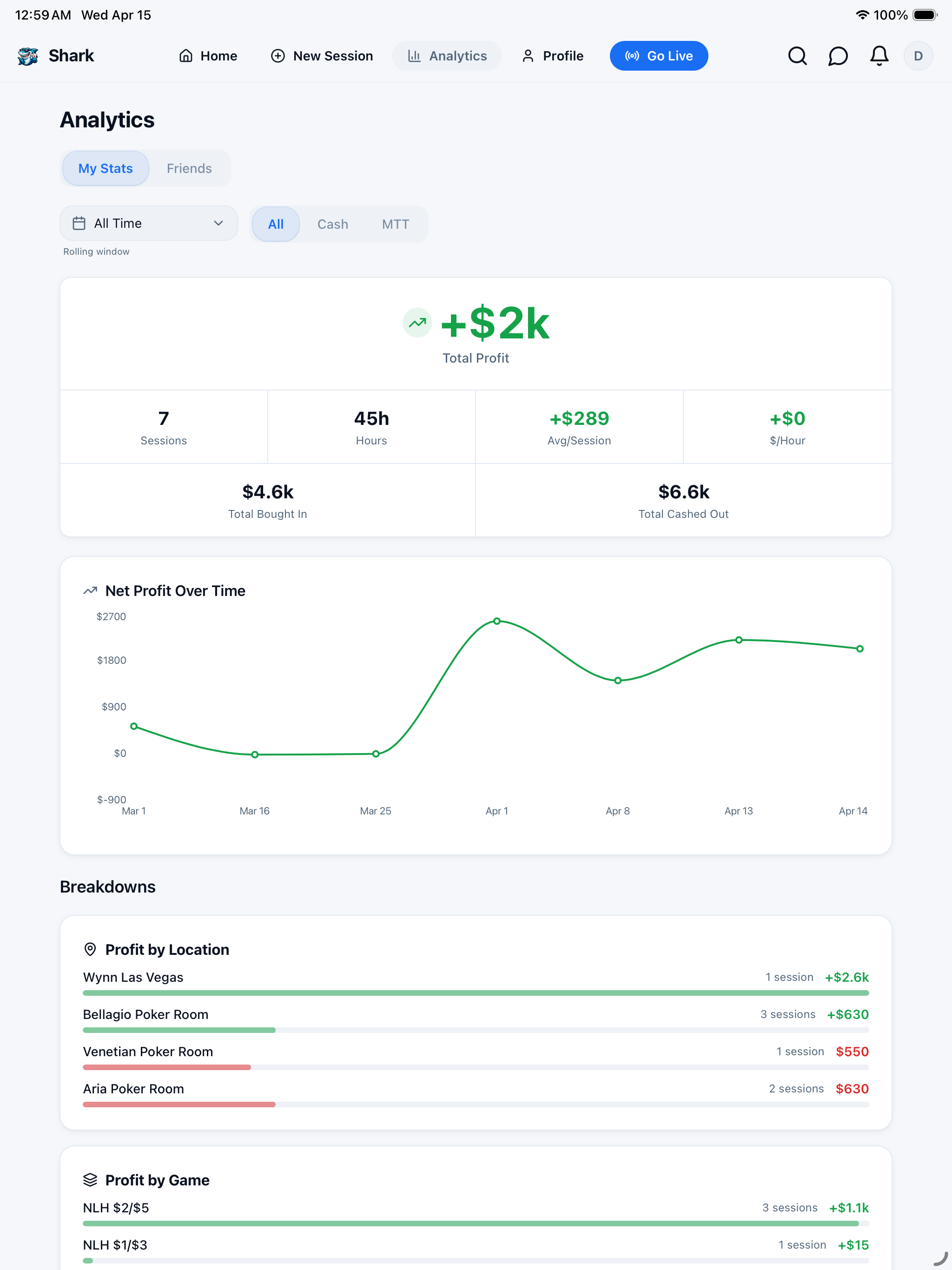Image resolution: width=952 pixels, height=1270 pixels.
Task: Click the calendar icon in date filter
Action: pyautogui.click(x=79, y=223)
